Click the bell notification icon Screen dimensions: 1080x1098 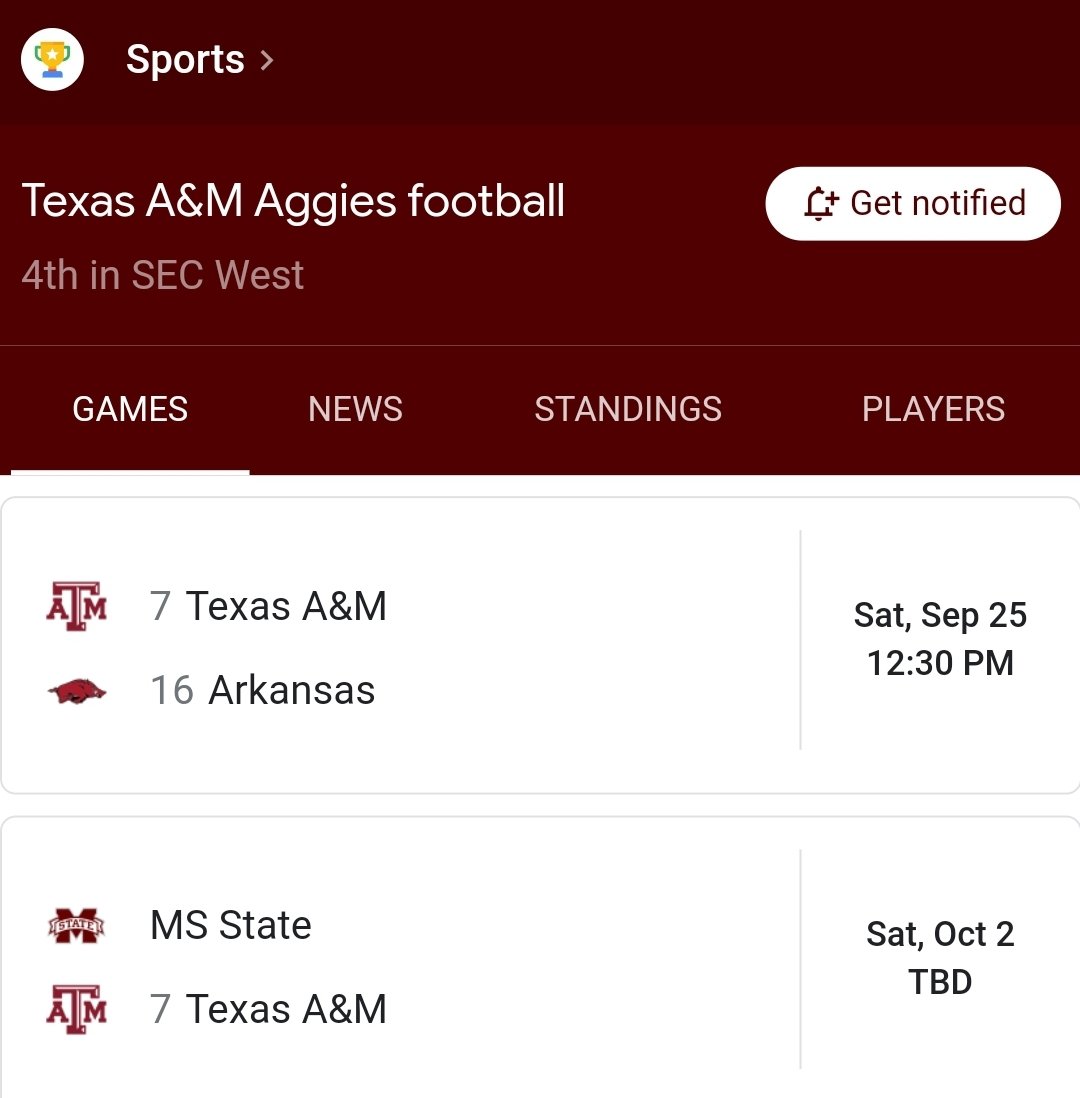point(820,204)
